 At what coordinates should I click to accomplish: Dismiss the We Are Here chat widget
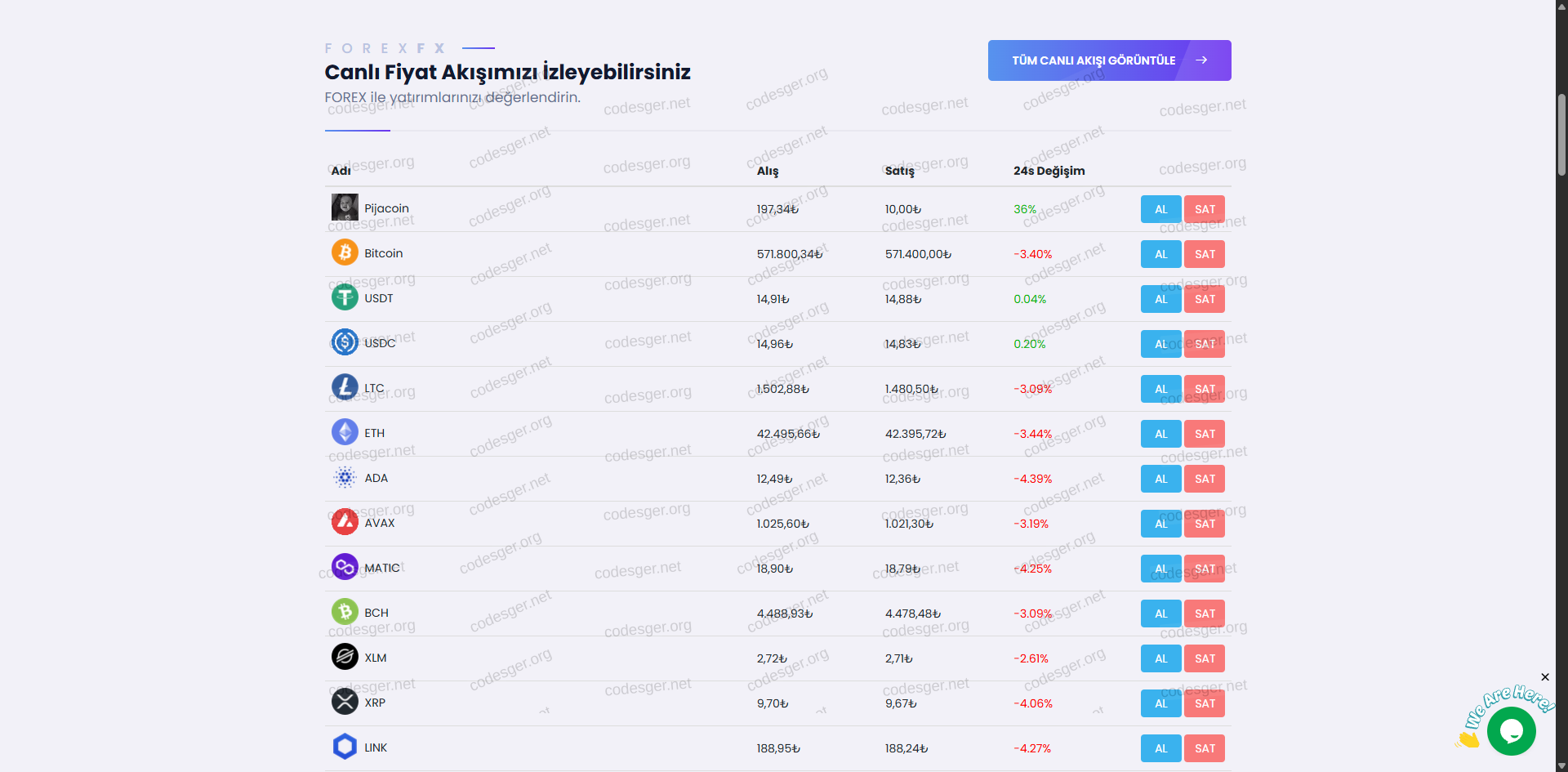1545,677
